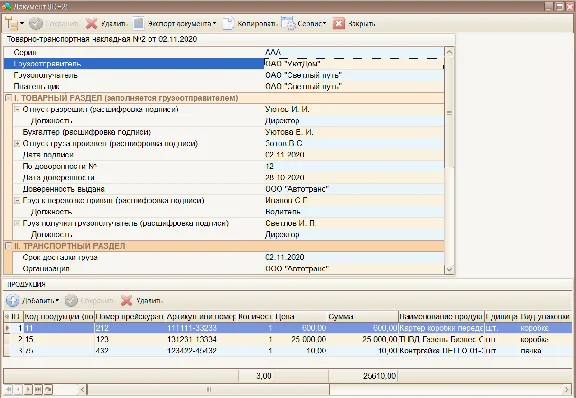Click the пачка packaging cell

click(545, 351)
